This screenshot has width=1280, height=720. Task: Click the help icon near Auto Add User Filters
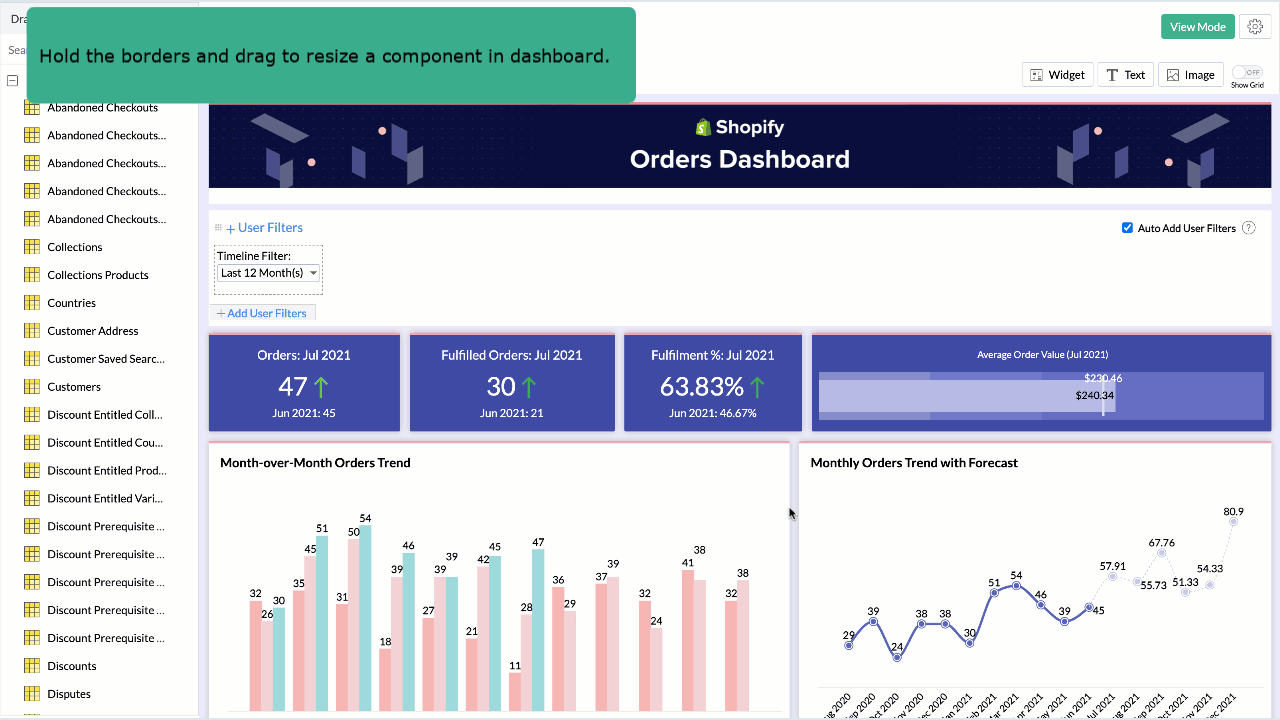(1248, 228)
